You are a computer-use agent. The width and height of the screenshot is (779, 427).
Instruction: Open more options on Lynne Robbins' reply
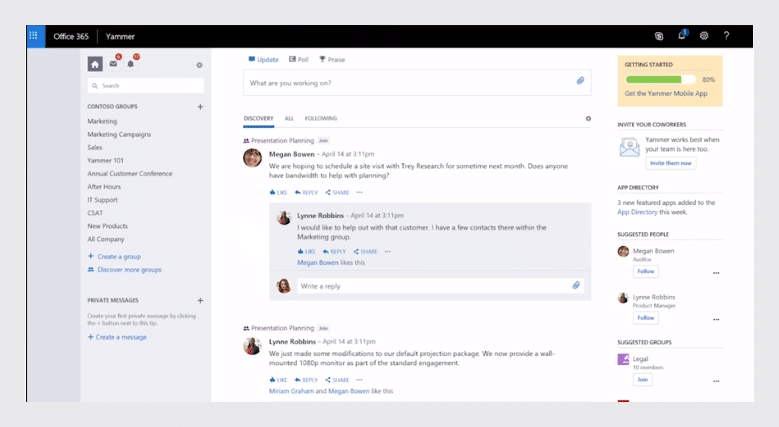click(x=388, y=252)
